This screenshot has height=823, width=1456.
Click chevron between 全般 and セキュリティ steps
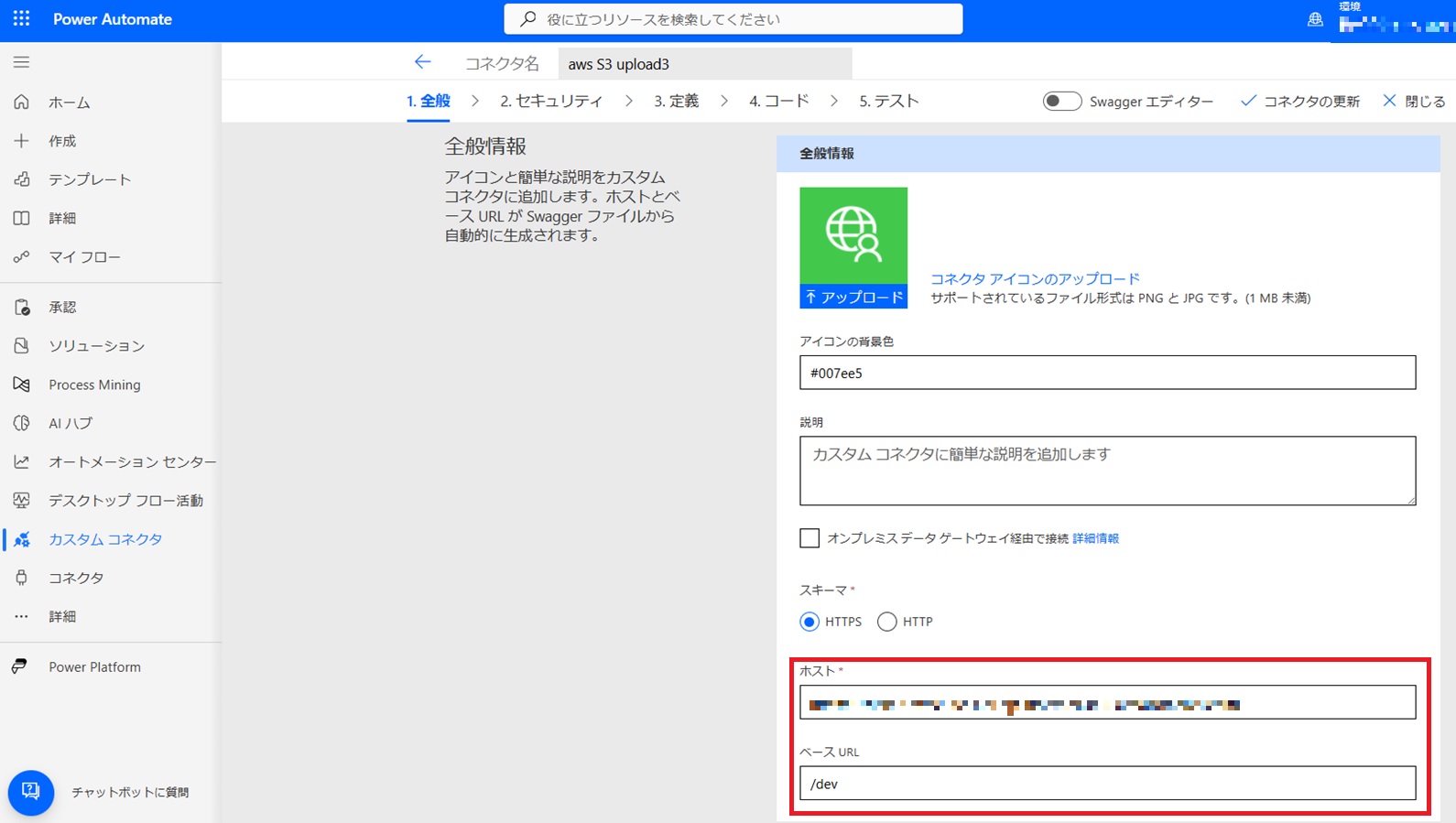point(475,101)
